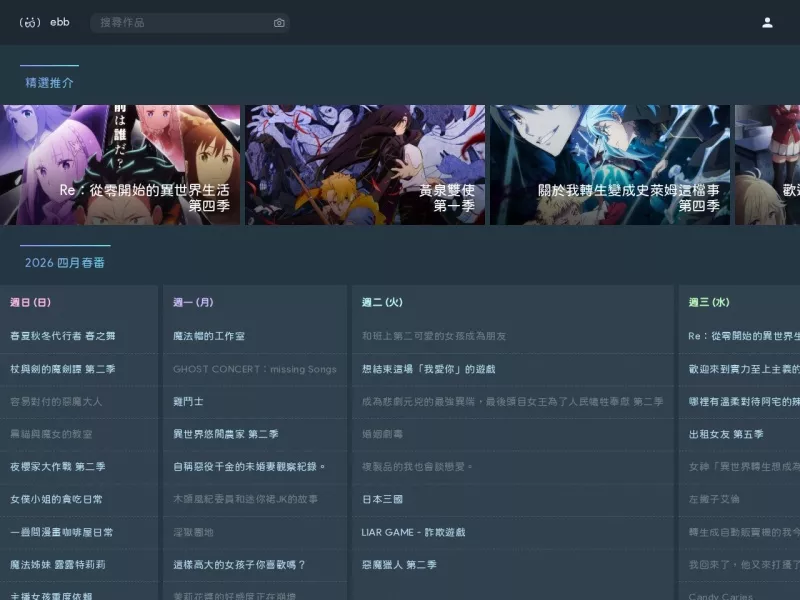Viewport: 800px width, 600px height.
Task: Open 左撇子艾倫 entry under Wednesday
Action: pos(714,499)
